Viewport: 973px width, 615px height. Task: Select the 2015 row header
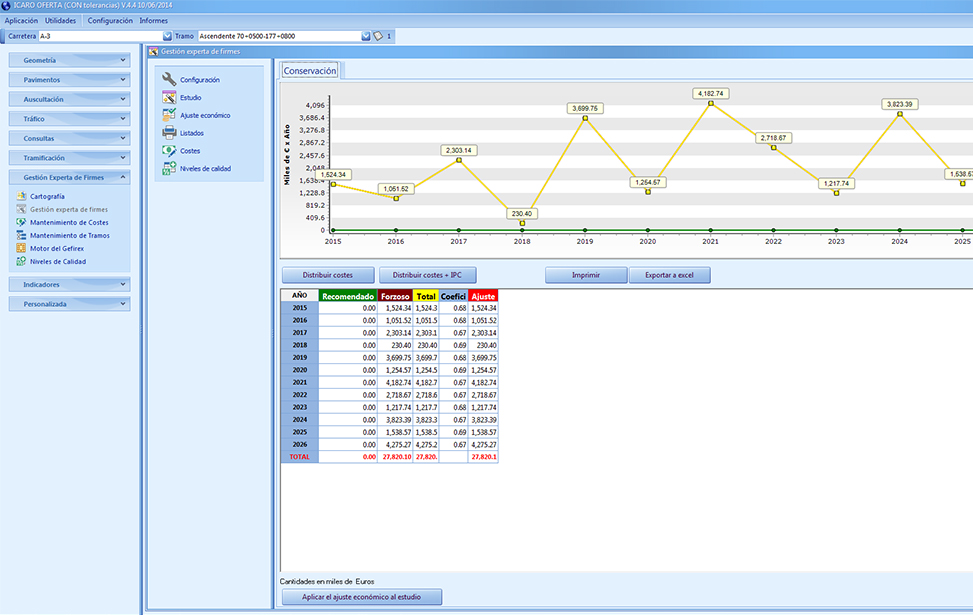coord(300,308)
